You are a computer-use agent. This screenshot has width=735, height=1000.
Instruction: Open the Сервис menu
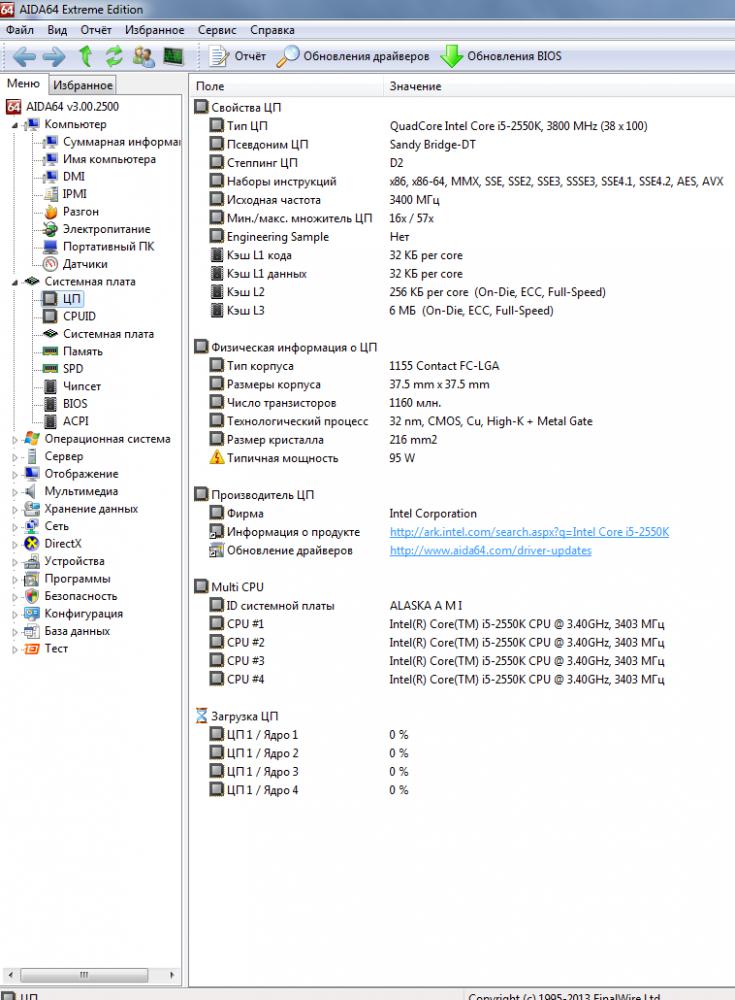point(217,30)
